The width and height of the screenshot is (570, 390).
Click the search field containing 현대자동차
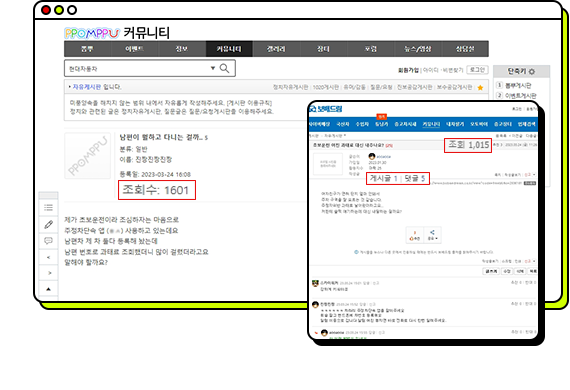coord(149,68)
